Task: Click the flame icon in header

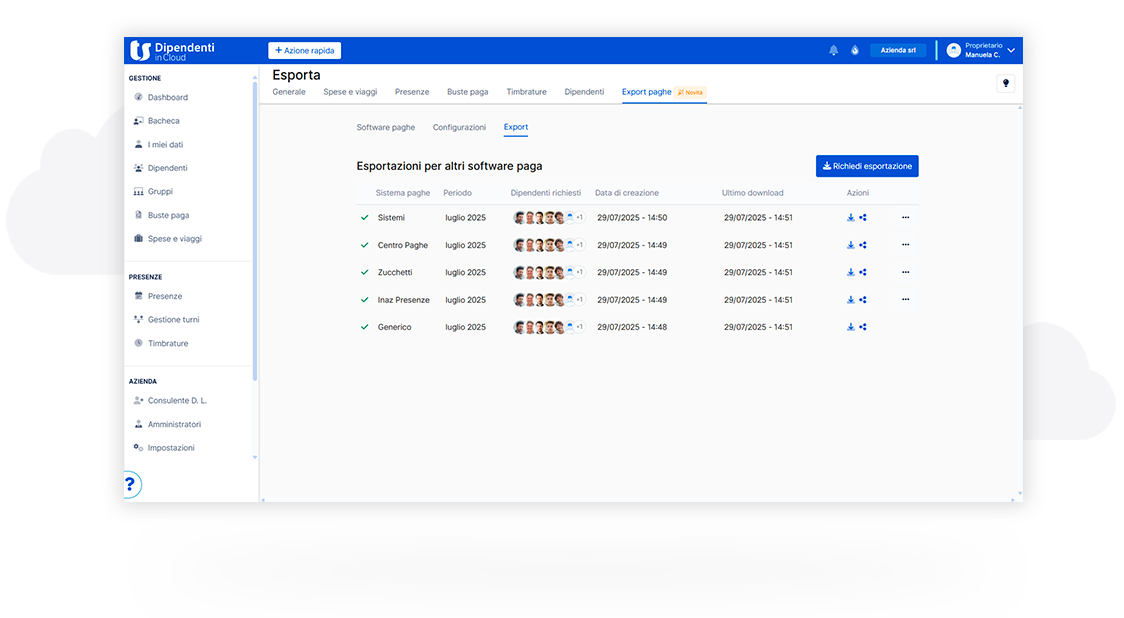Action: 855,50
